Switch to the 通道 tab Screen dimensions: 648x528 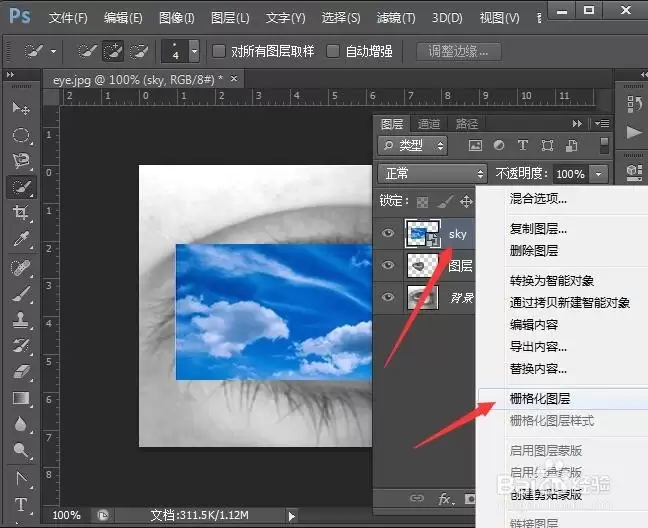[x=429, y=124]
